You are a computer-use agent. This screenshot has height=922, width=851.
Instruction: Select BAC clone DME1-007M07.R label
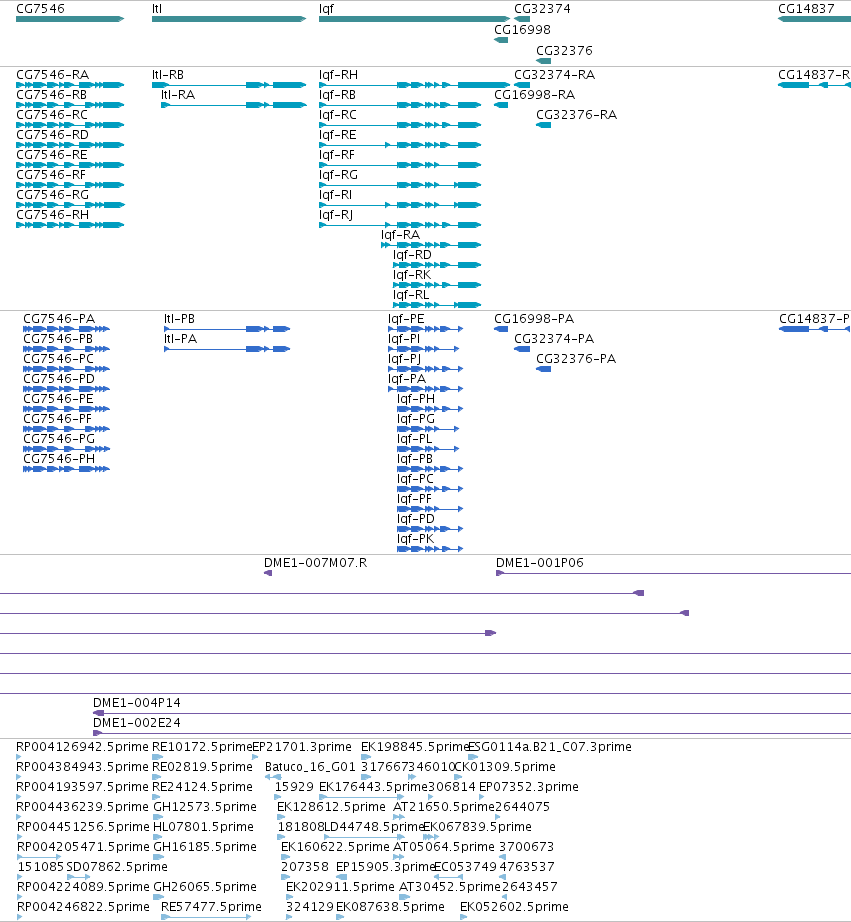pyautogui.click(x=315, y=563)
